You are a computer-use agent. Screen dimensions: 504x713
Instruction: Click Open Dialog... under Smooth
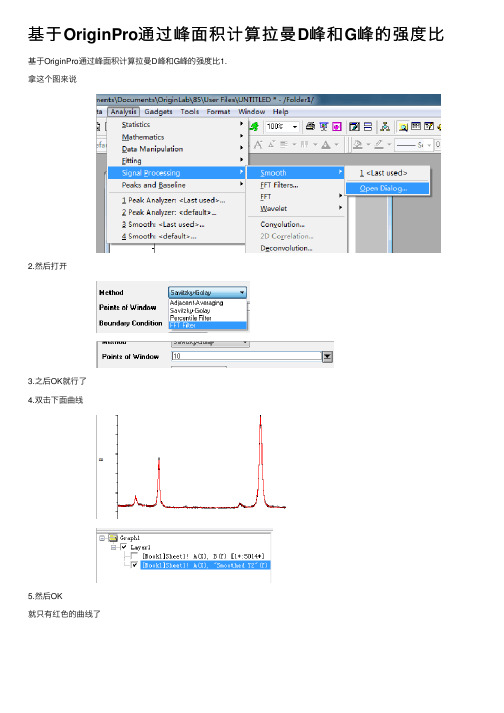(x=387, y=188)
